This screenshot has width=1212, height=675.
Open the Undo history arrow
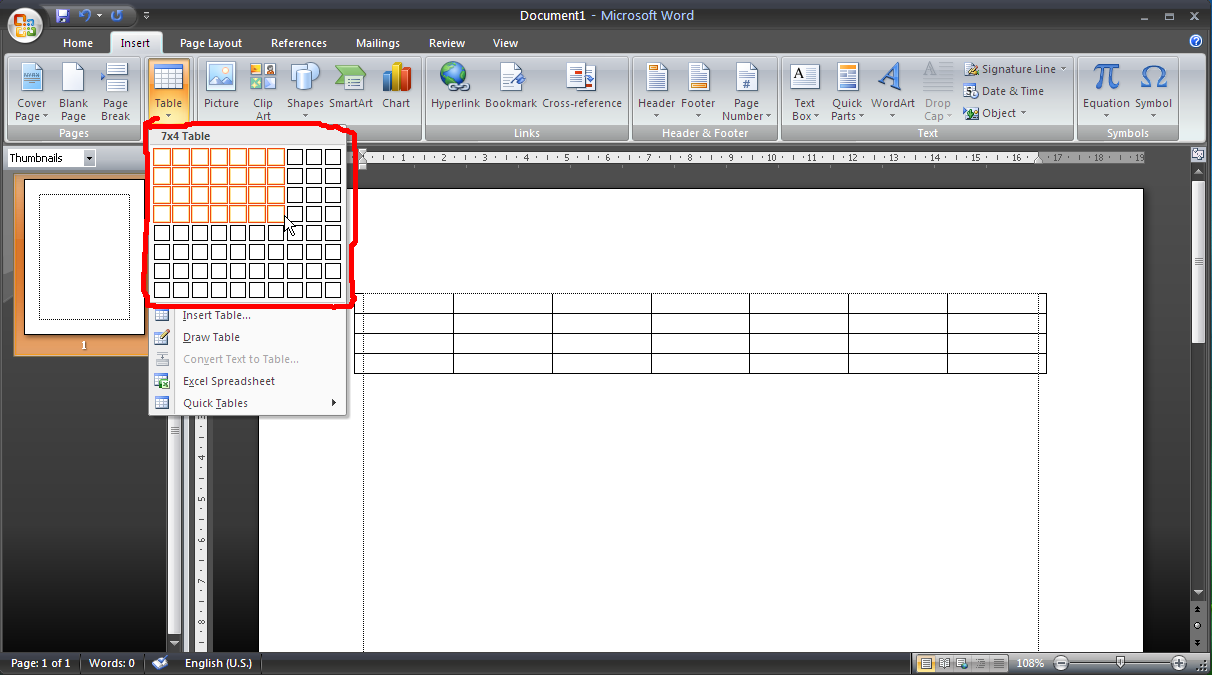(99, 15)
